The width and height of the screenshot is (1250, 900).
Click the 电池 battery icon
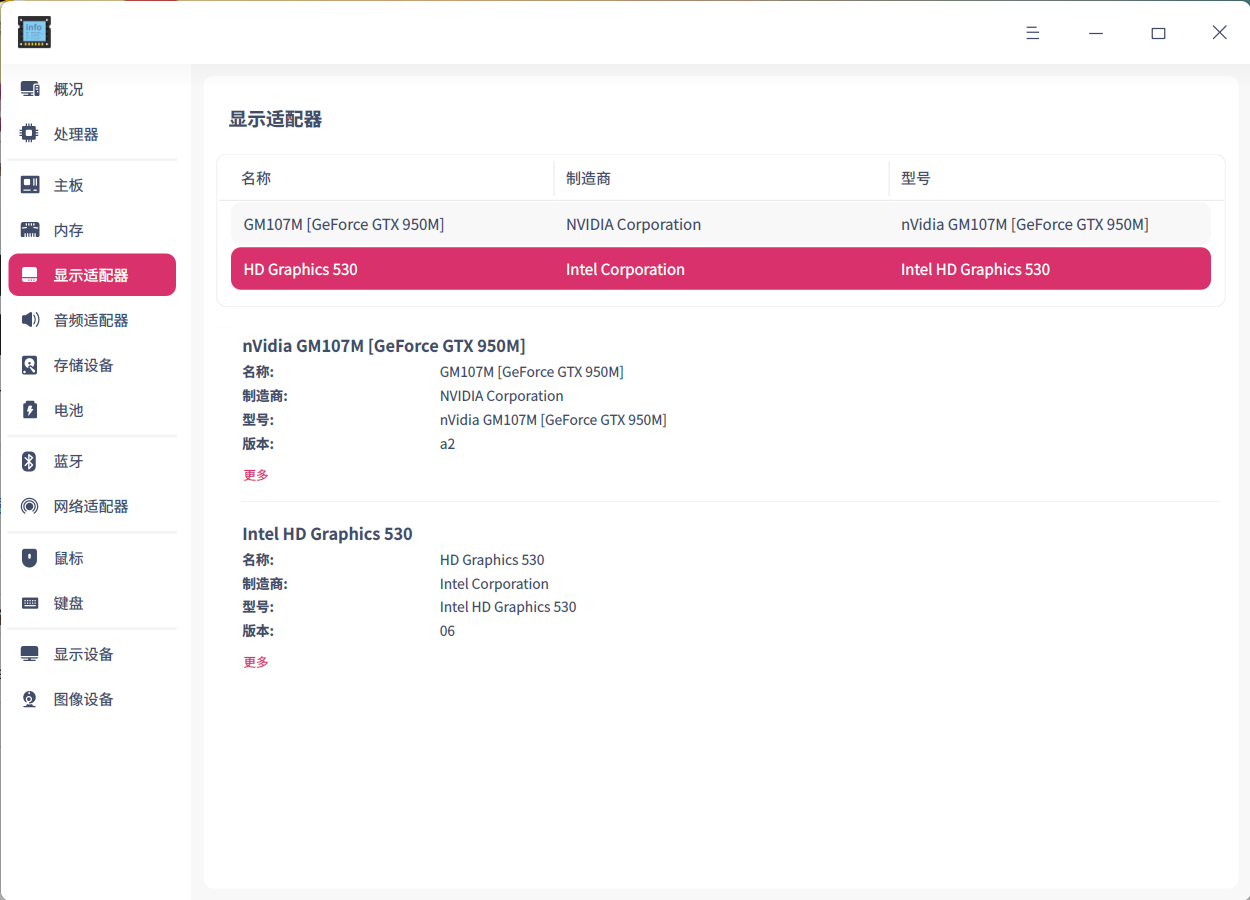30,410
